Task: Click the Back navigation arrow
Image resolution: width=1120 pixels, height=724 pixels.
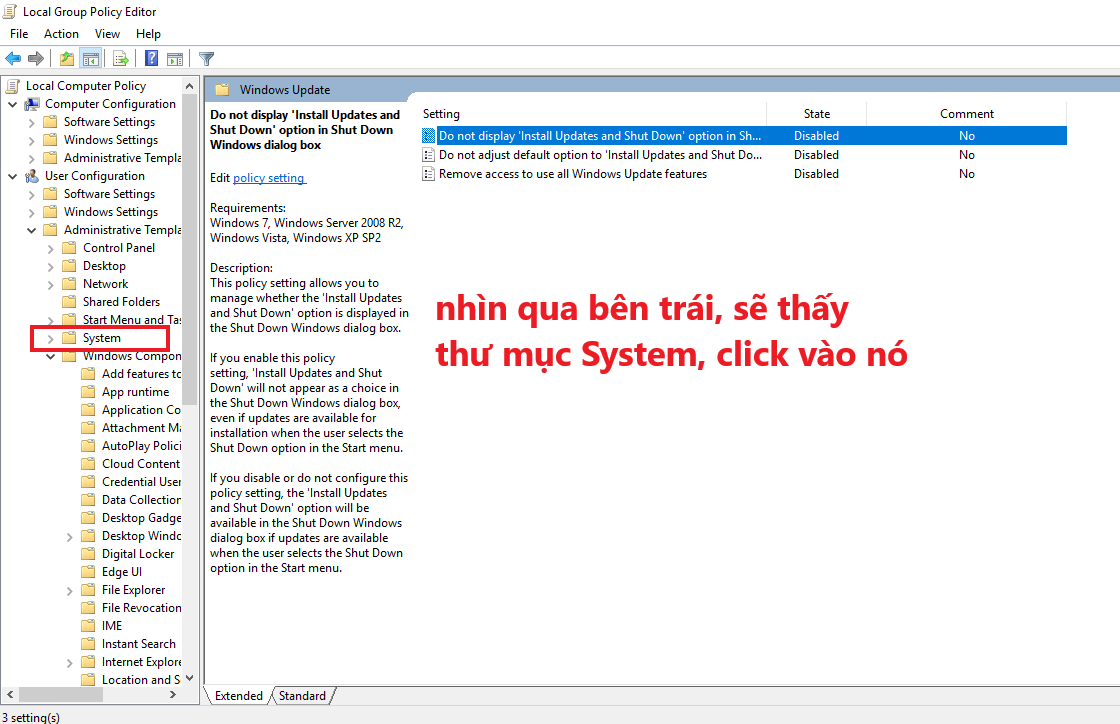Action: (13, 58)
